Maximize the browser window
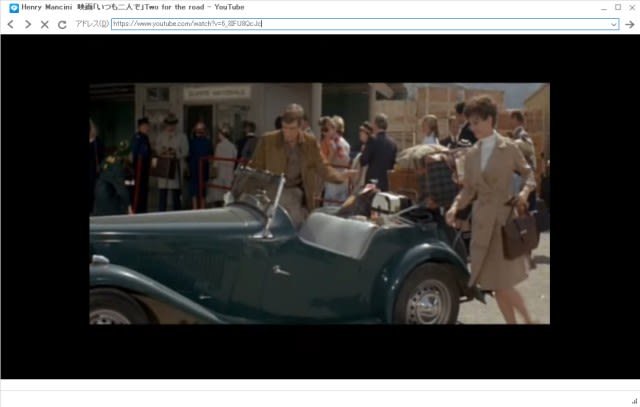The image size is (640, 407). point(618,7)
